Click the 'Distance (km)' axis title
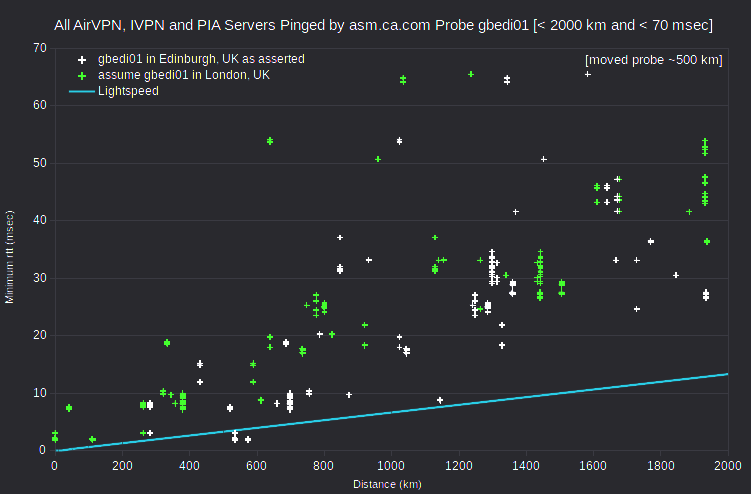 tap(387, 484)
